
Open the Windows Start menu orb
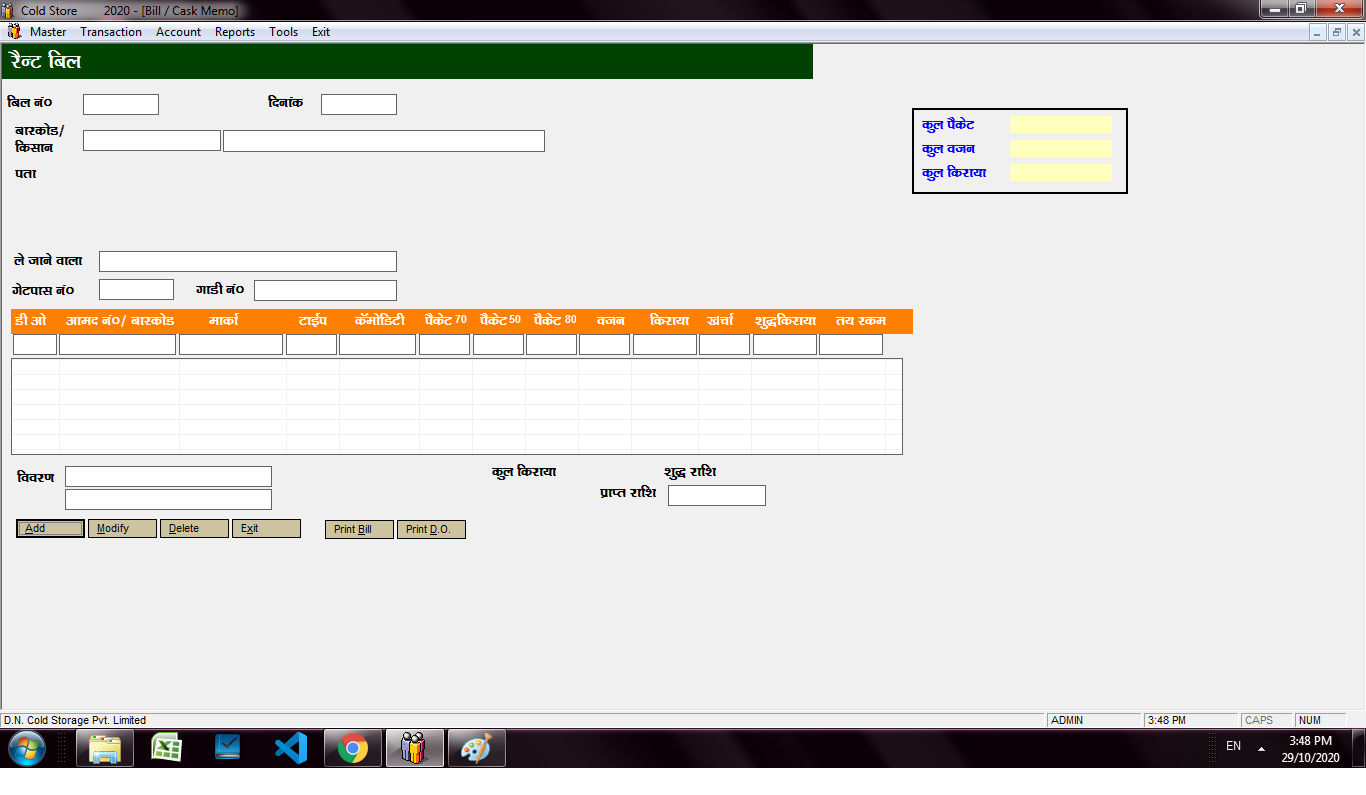pos(26,747)
